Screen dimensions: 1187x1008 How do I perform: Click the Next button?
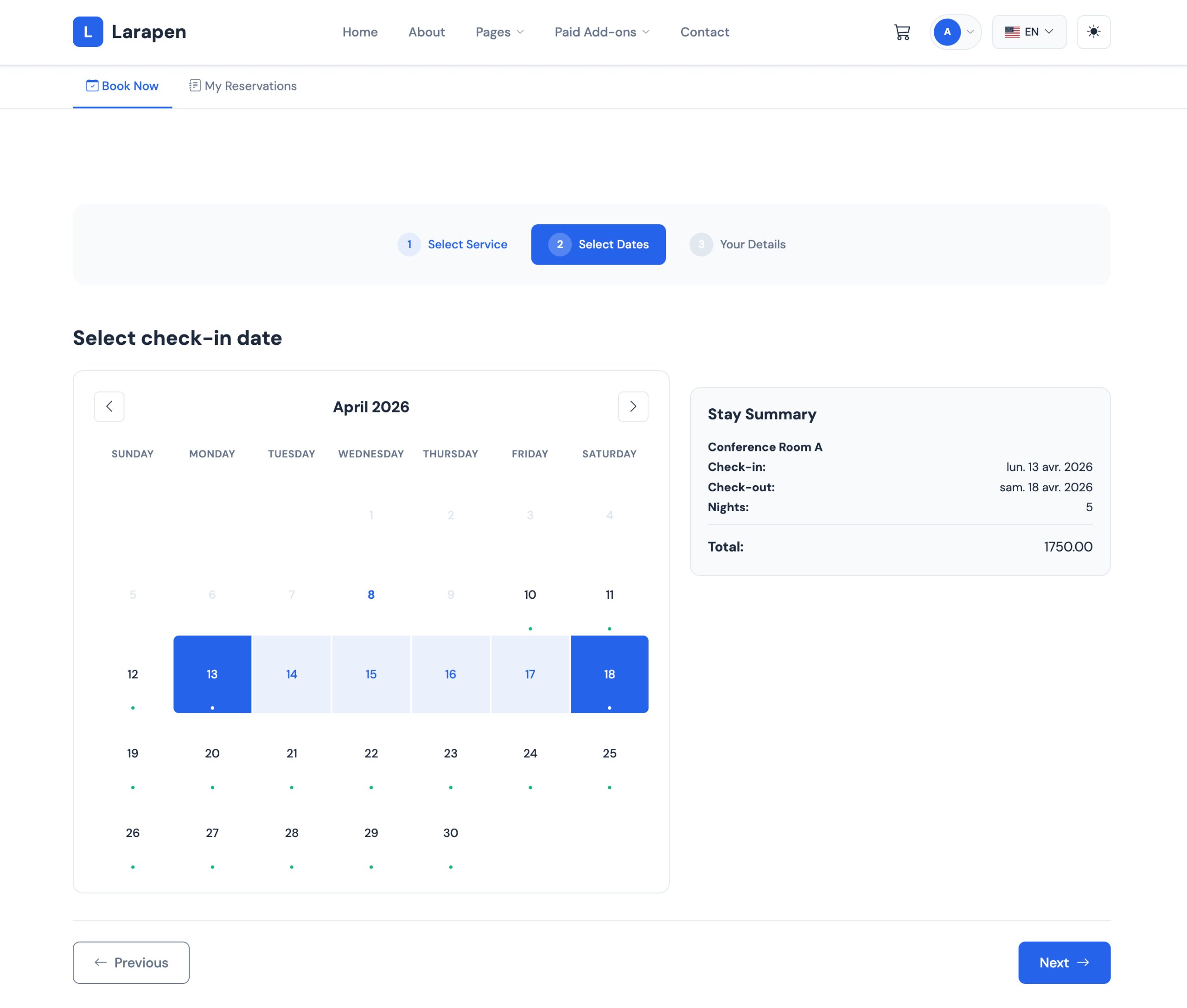click(1064, 962)
